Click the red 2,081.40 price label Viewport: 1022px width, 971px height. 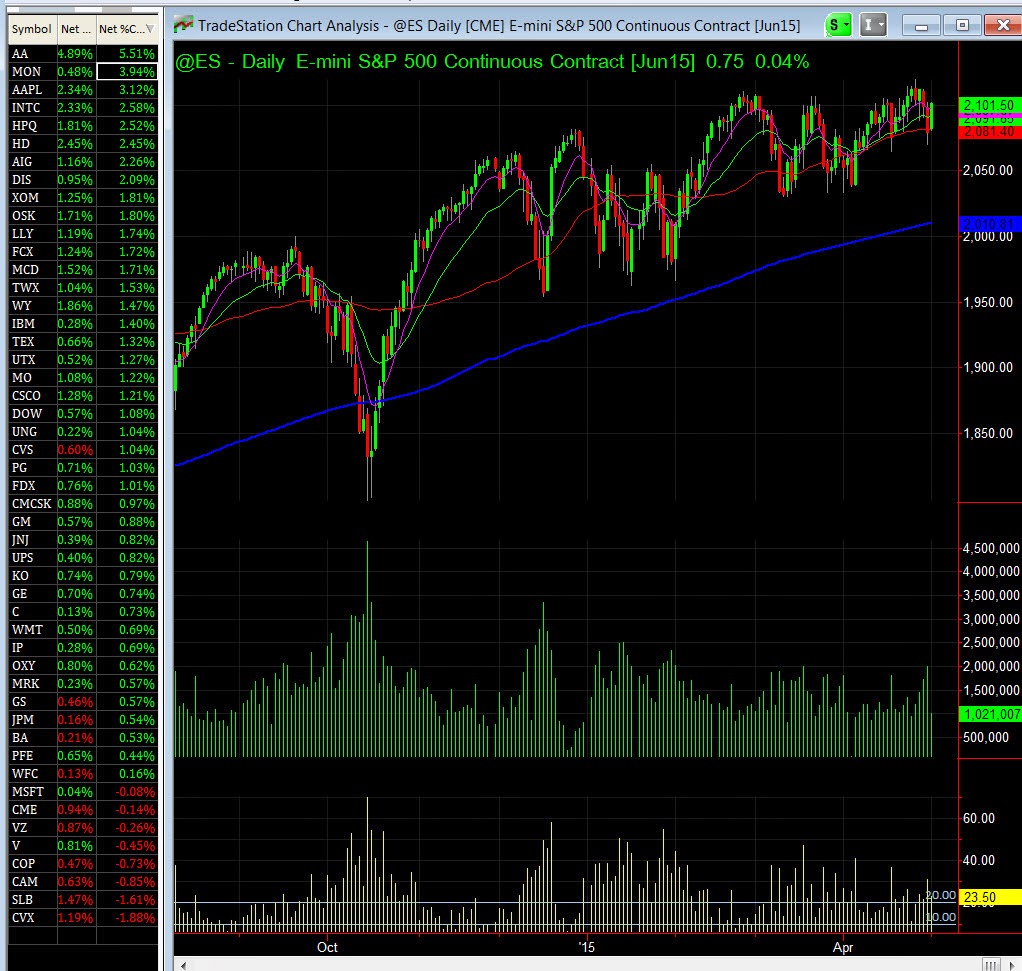[x=989, y=132]
